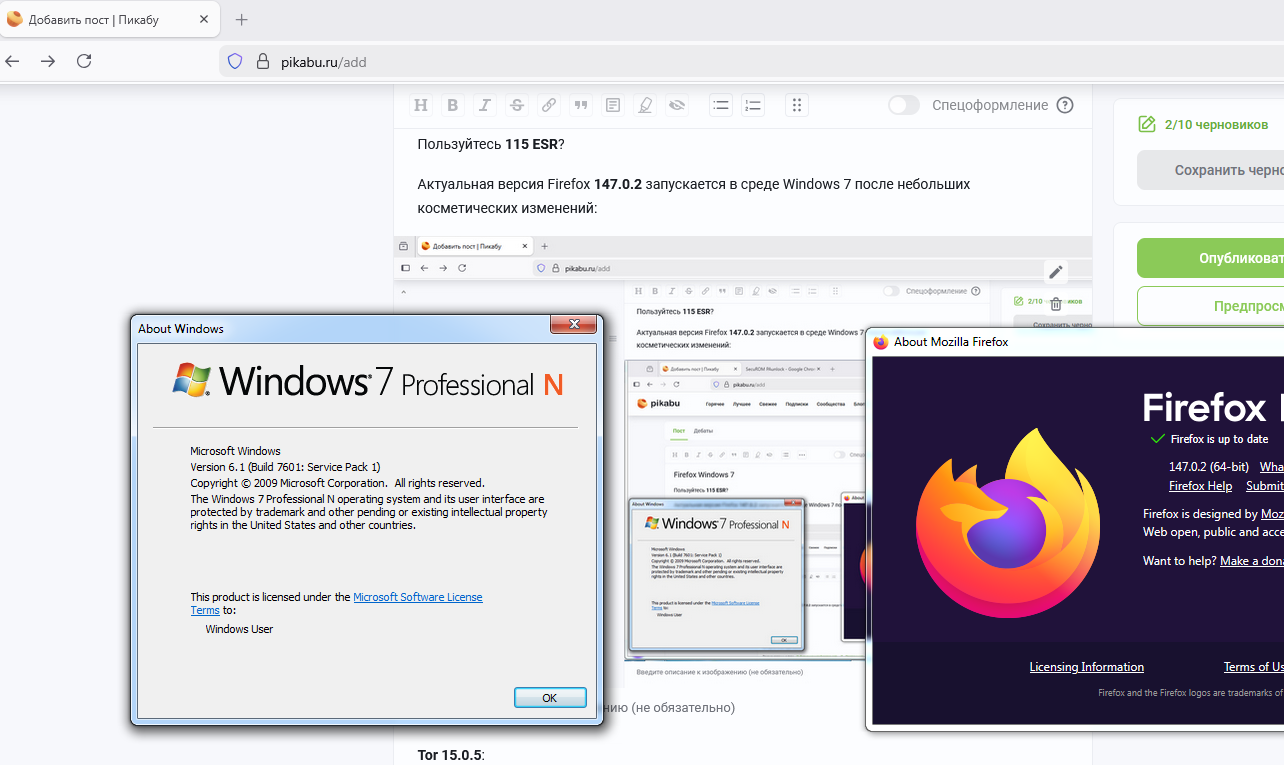Open the Спецоформление help question mark

click(x=1065, y=105)
